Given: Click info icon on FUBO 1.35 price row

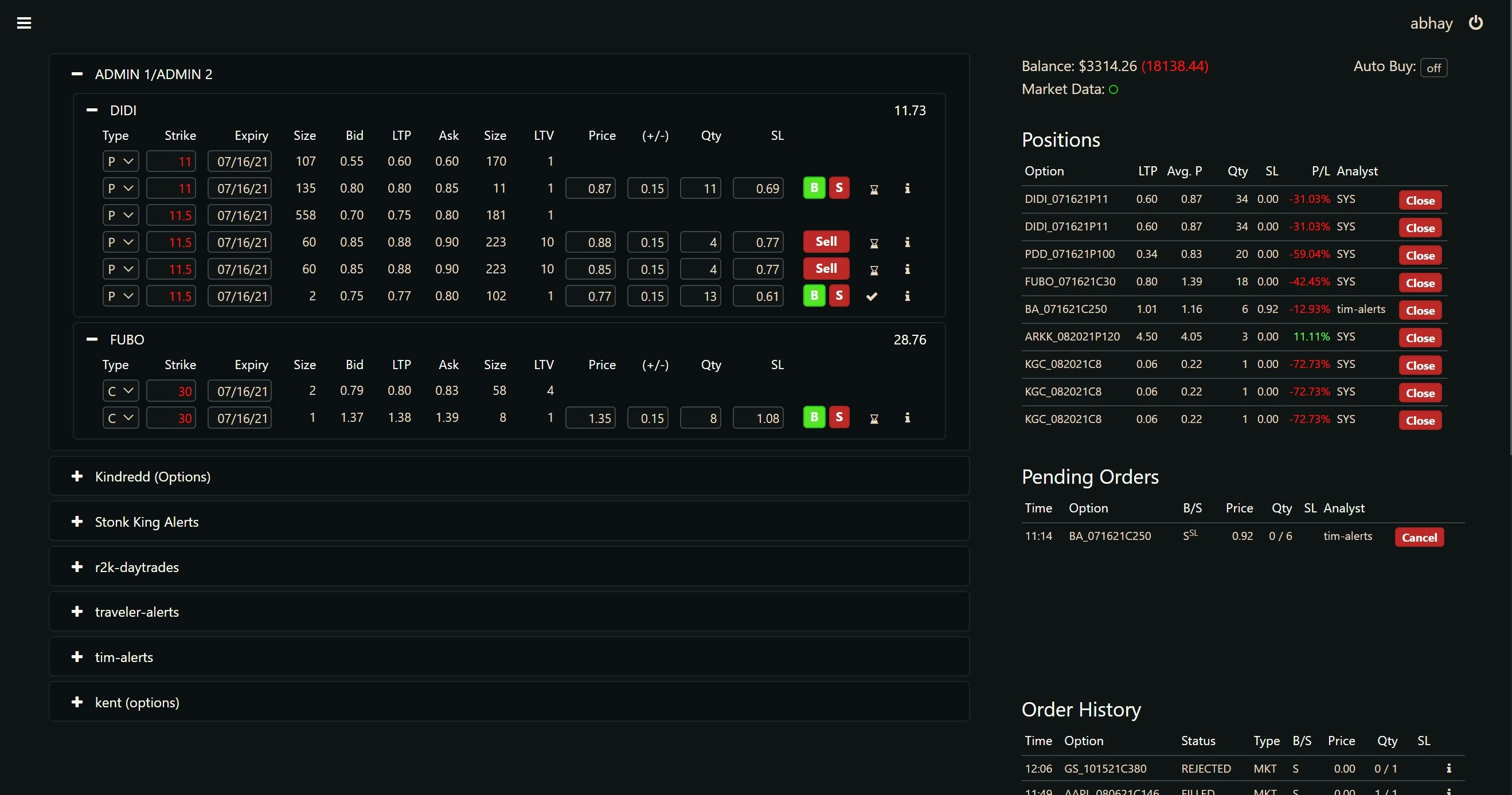Looking at the screenshot, I should [x=907, y=418].
